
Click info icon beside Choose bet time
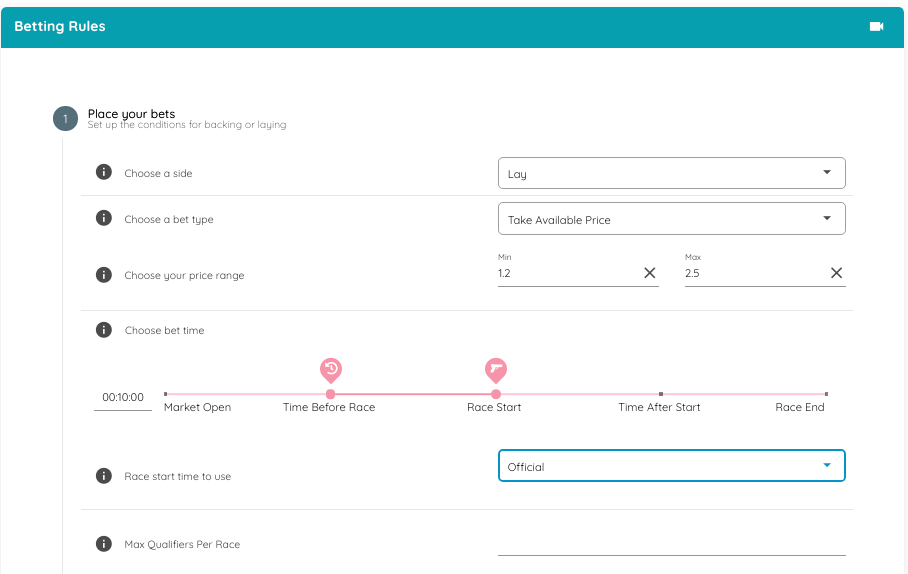click(x=103, y=329)
